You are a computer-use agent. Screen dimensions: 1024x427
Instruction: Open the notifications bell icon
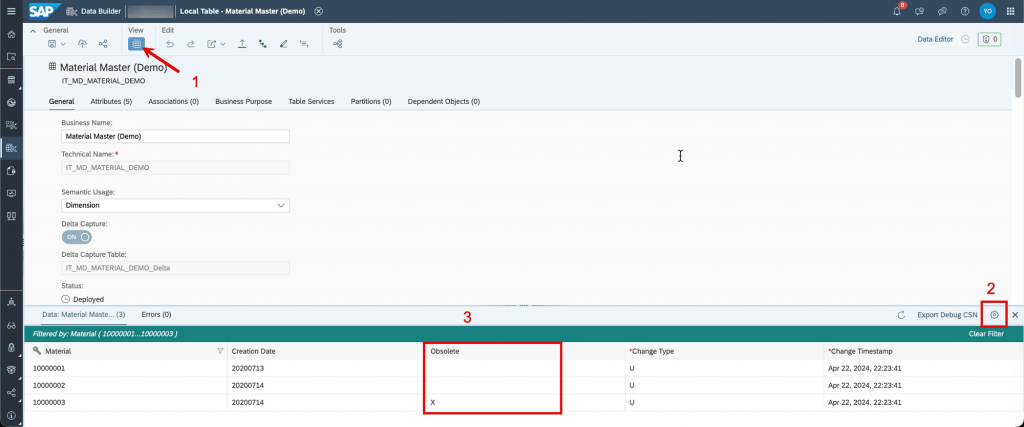[x=897, y=11]
